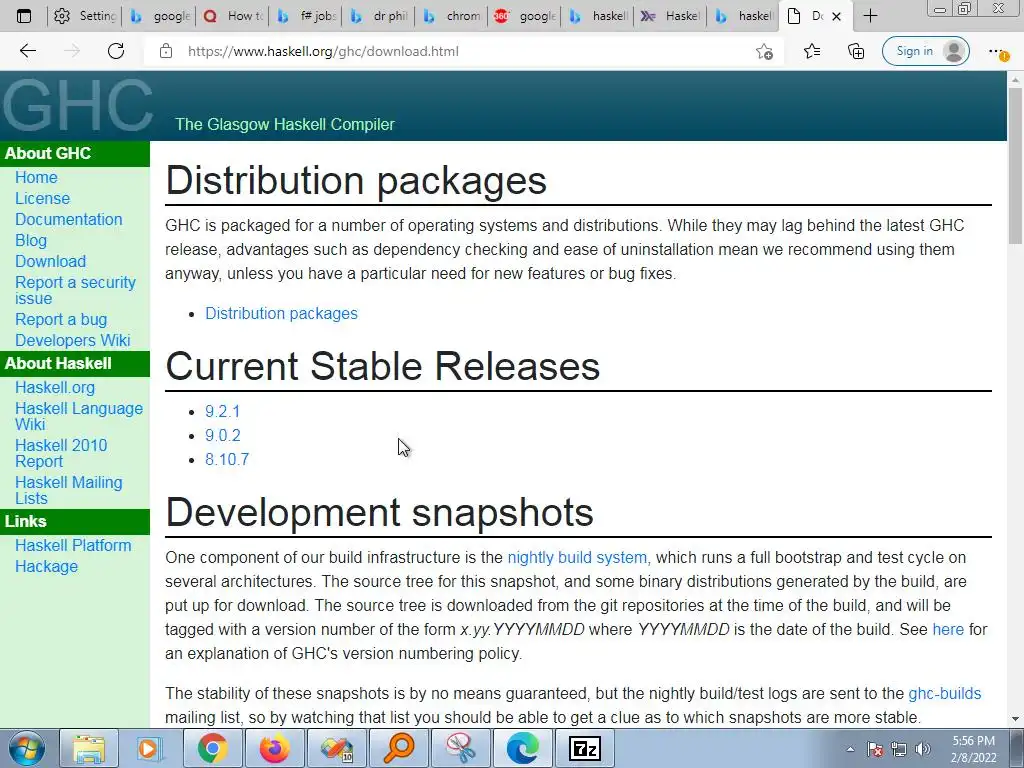Click the 'here' version policy link
Screen dimensions: 1024x768
click(948, 630)
